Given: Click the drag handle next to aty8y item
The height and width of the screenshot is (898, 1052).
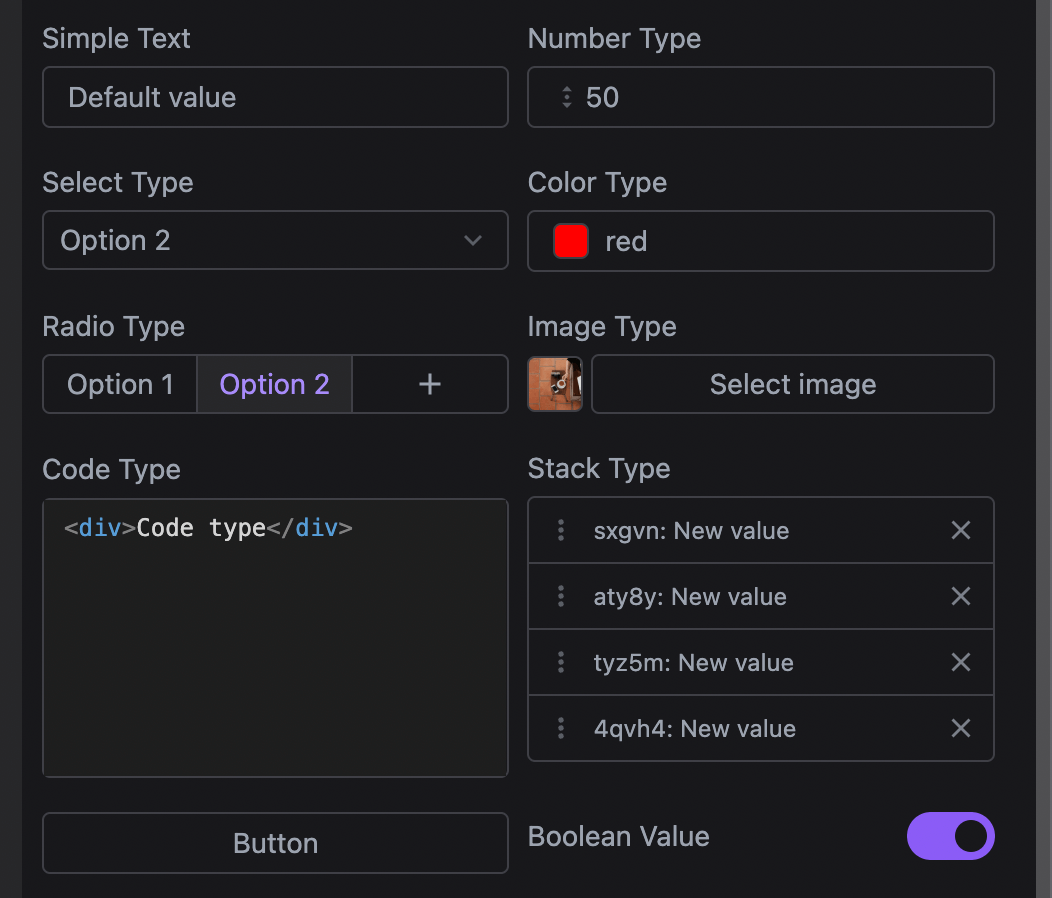Looking at the screenshot, I should (560, 596).
